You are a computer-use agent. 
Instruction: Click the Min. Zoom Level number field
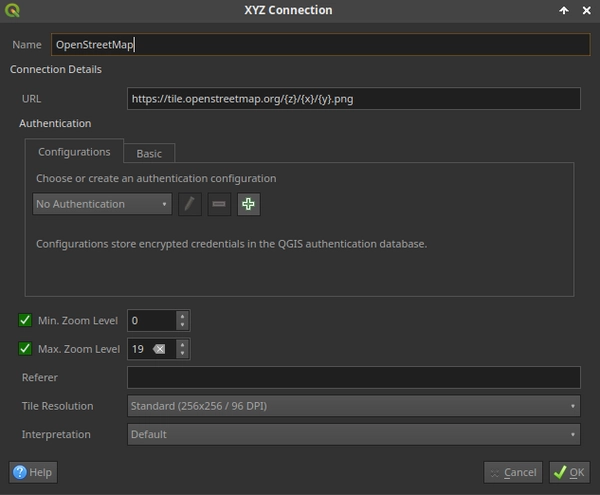click(x=152, y=320)
